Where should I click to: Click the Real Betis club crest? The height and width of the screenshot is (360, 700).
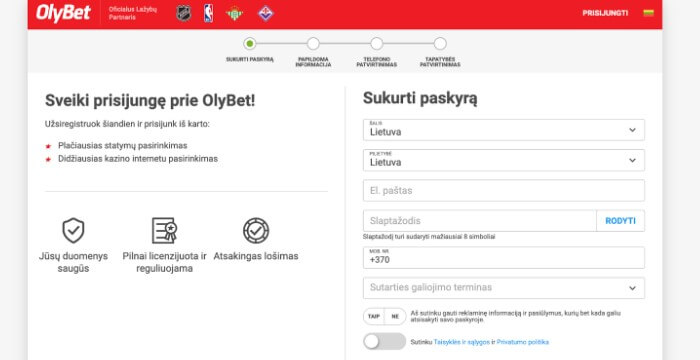click(234, 13)
